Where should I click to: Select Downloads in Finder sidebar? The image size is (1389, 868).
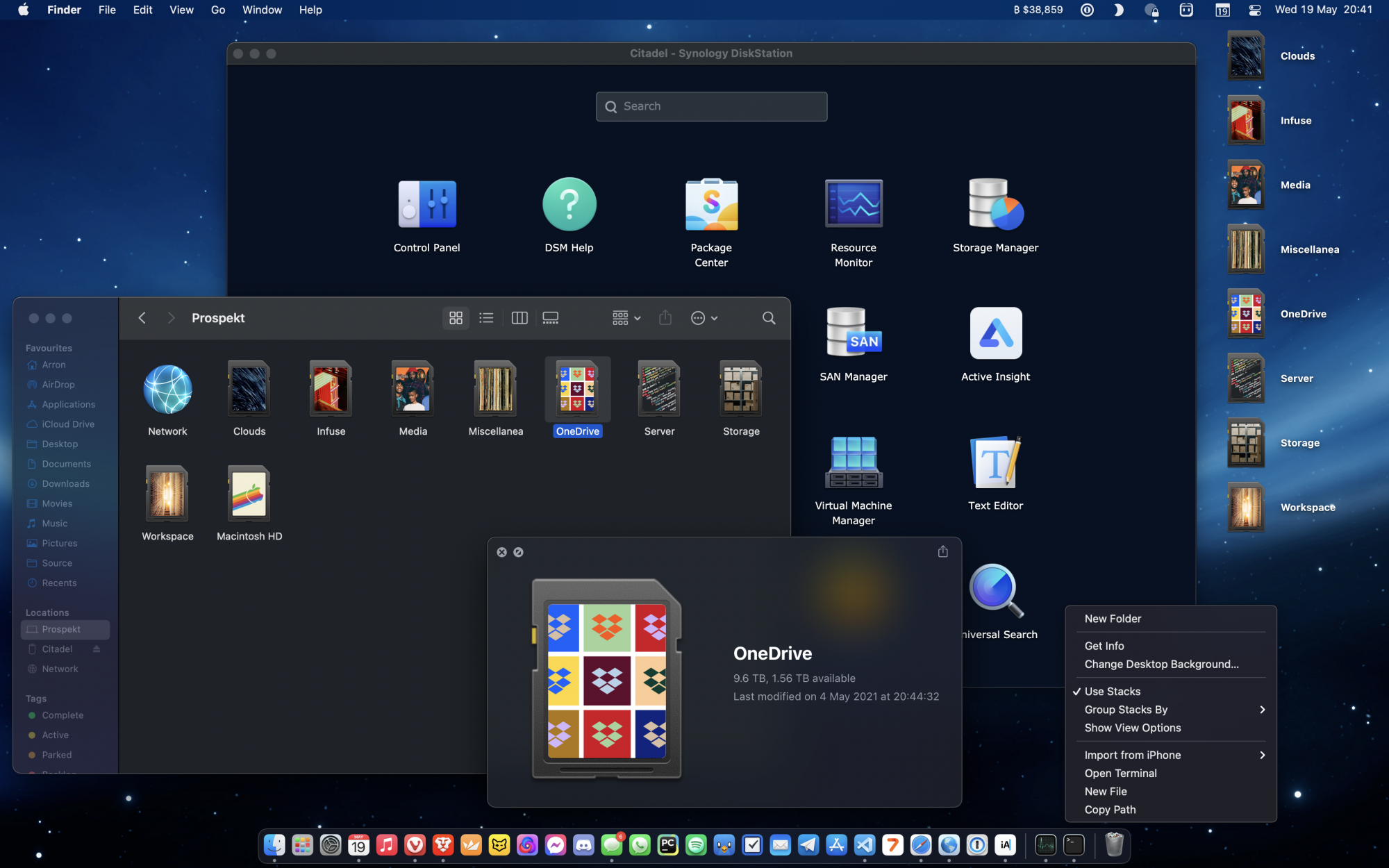click(x=65, y=484)
